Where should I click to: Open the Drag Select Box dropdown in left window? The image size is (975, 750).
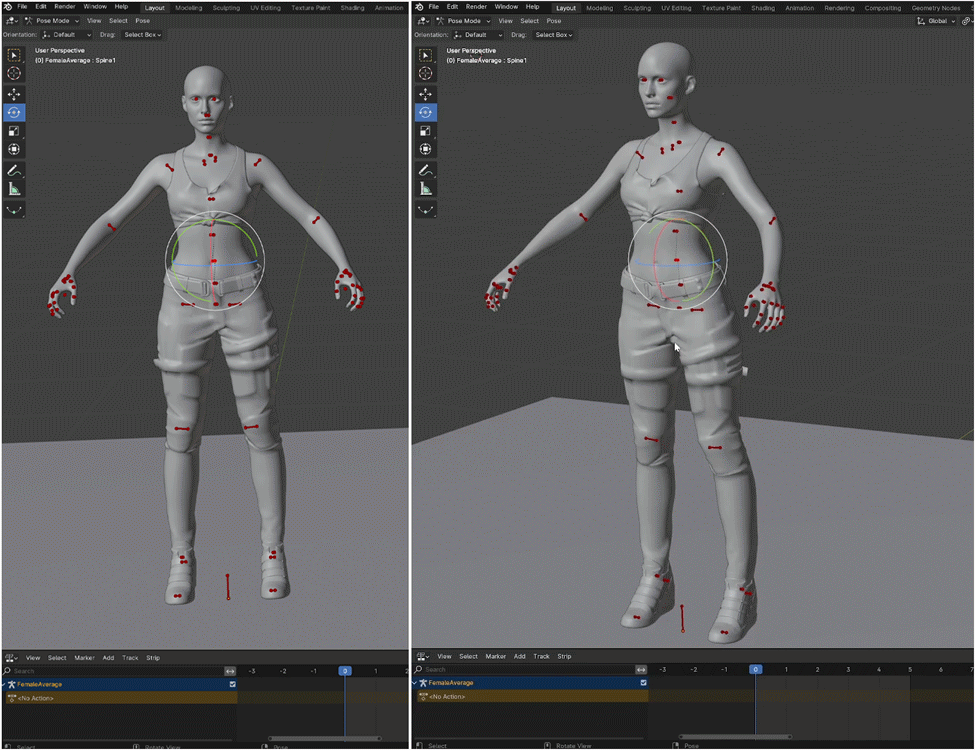(x=142, y=35)
